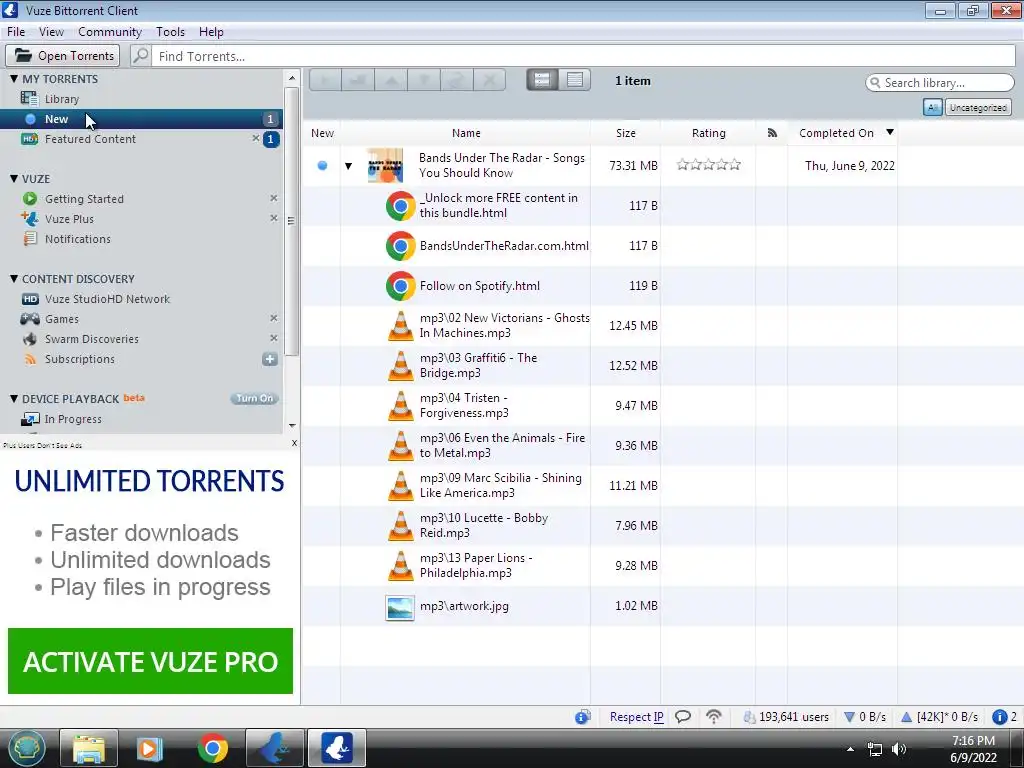Click the Find Torrents magnifier icon
Screen dimensions: 1024x768
click(140, 56)
